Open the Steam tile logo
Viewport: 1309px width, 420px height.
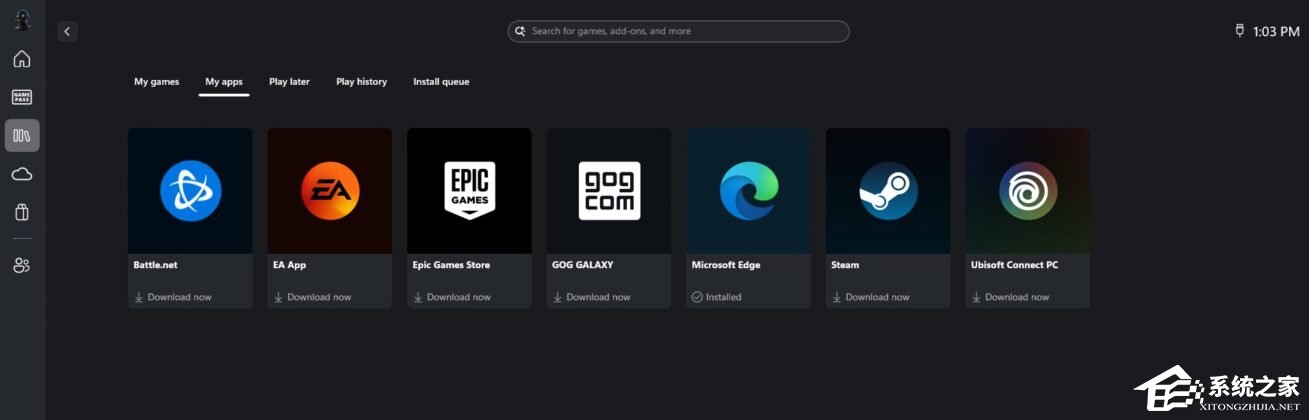pos(888,190)
